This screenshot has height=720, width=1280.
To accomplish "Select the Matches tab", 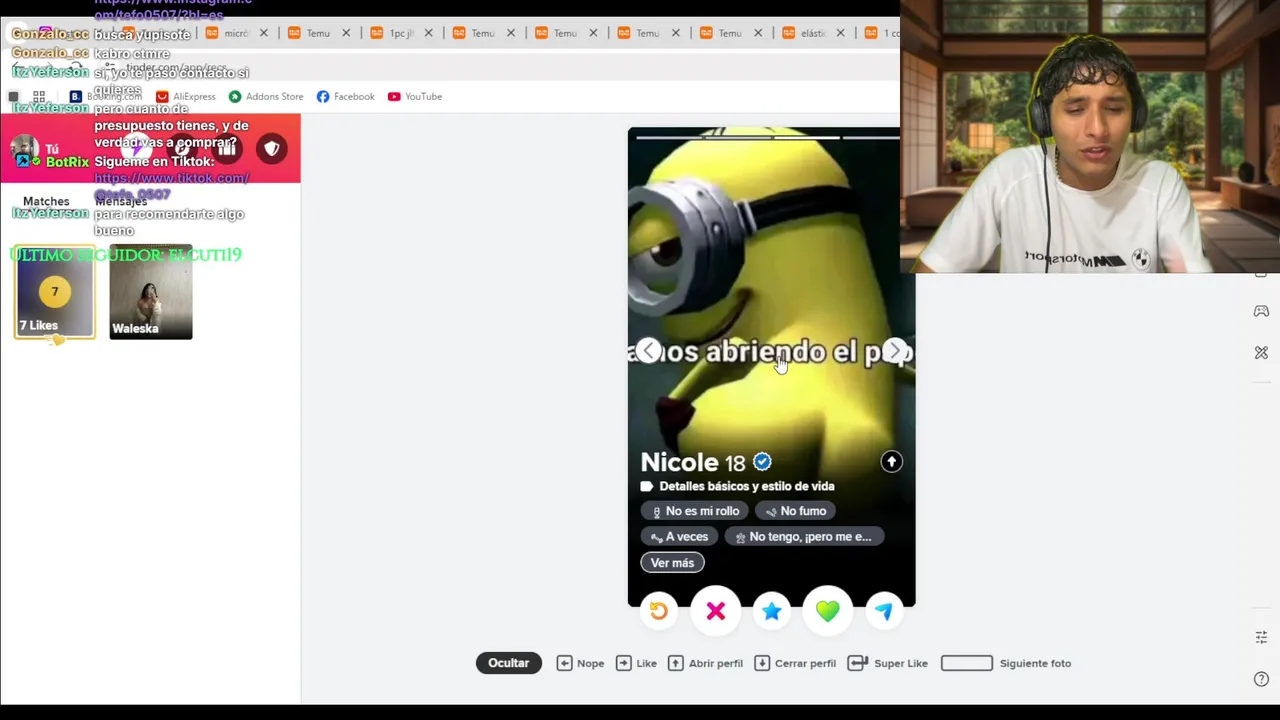I will (46, 201).
